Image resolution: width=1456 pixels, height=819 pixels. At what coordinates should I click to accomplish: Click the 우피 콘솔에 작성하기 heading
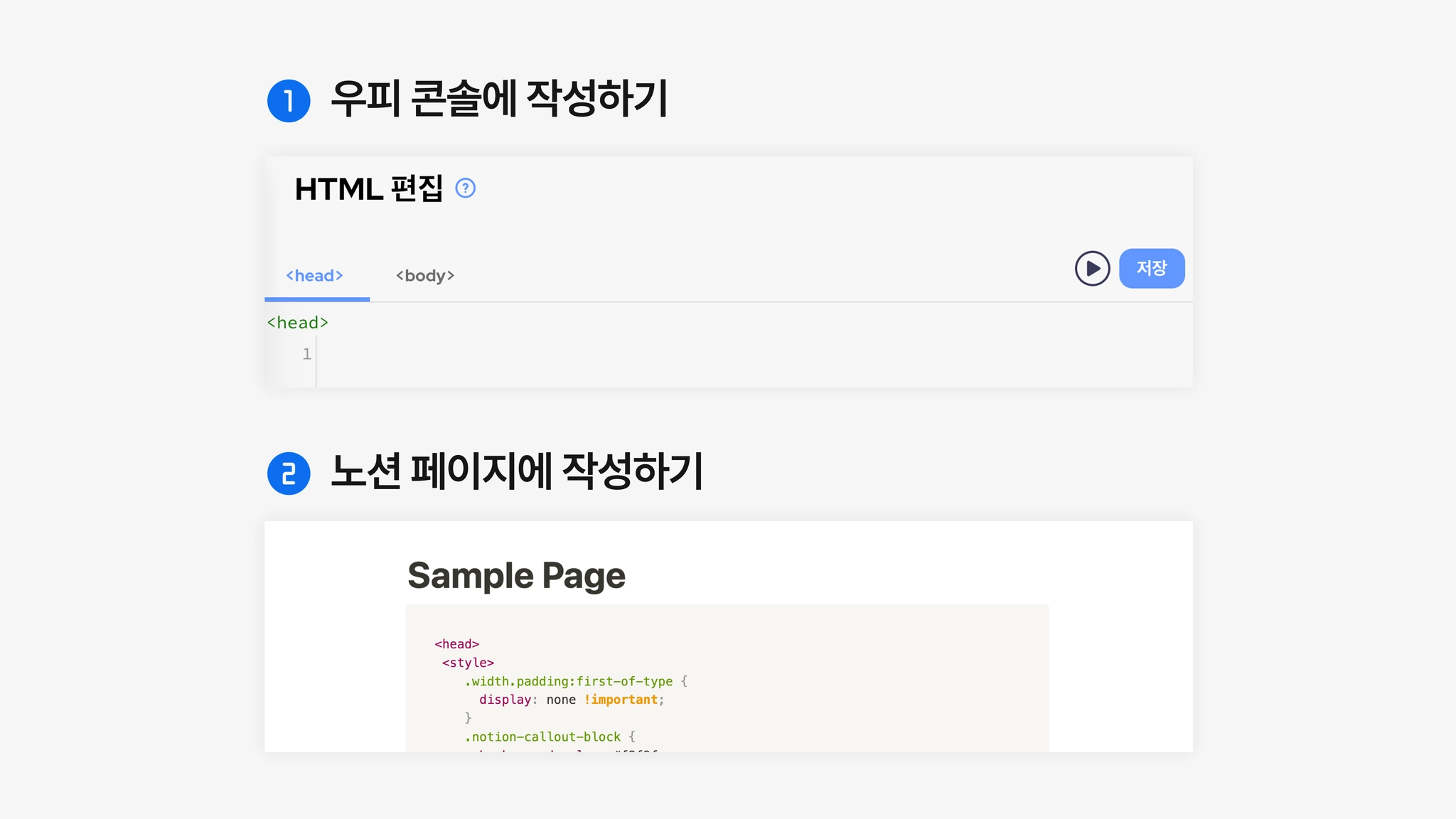(x=499, y=98)
